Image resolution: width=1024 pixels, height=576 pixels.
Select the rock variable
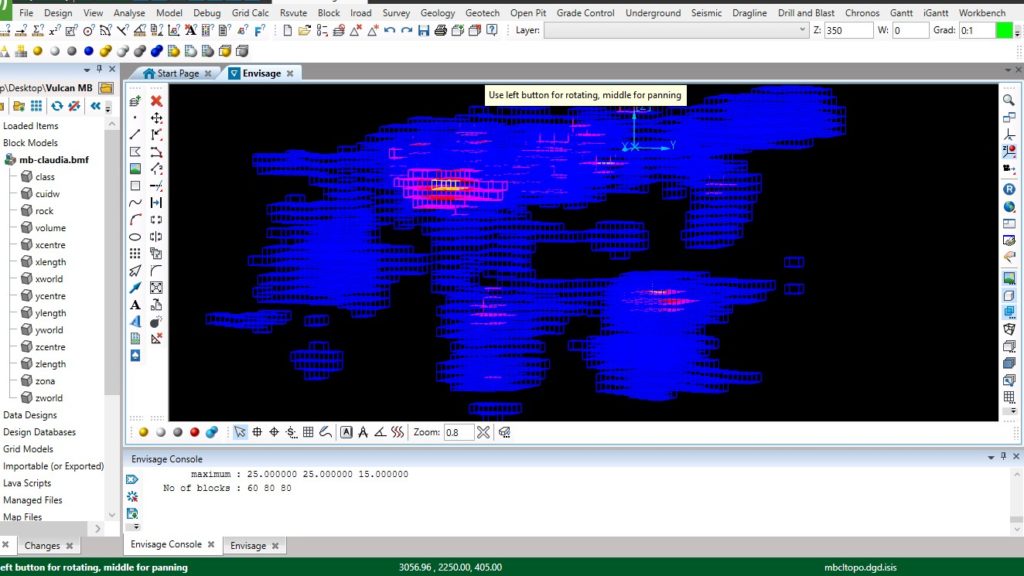point(44,210)
